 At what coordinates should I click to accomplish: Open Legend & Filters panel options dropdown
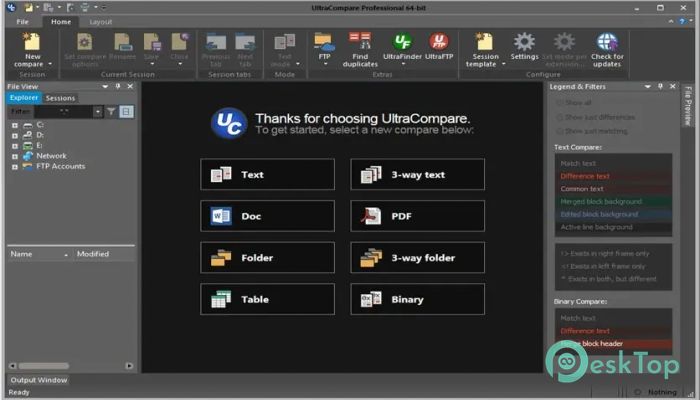click(647, 86)
